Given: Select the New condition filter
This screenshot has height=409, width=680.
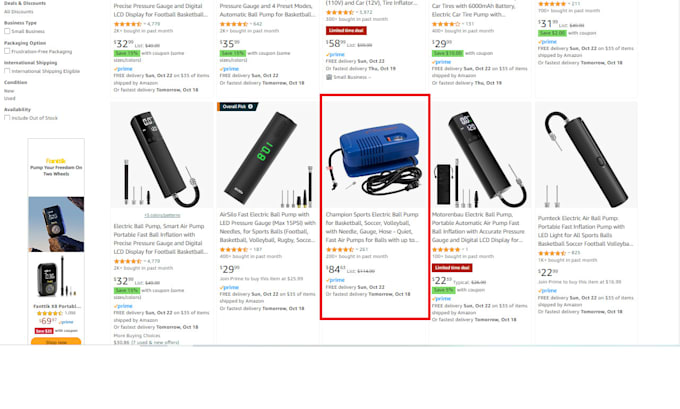Looking at the screenshot, I should [x=9, y=91].
